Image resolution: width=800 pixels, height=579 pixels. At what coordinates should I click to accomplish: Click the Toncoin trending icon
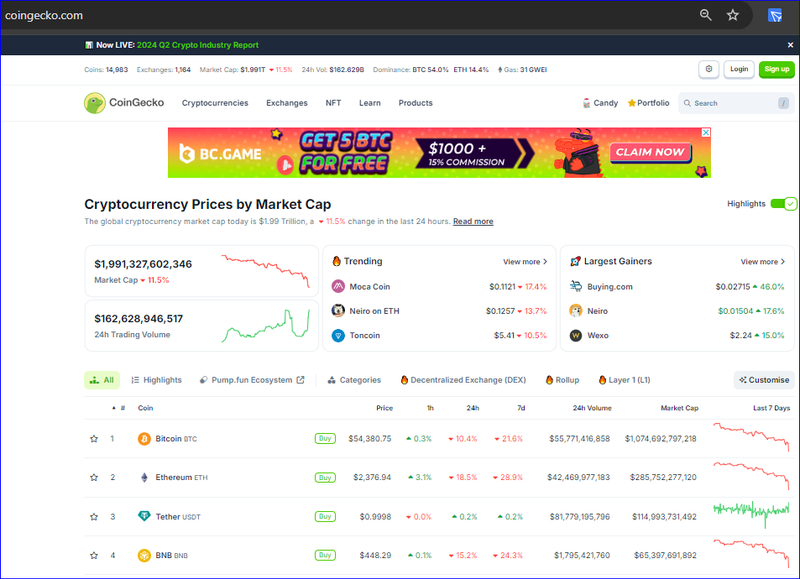338,335
